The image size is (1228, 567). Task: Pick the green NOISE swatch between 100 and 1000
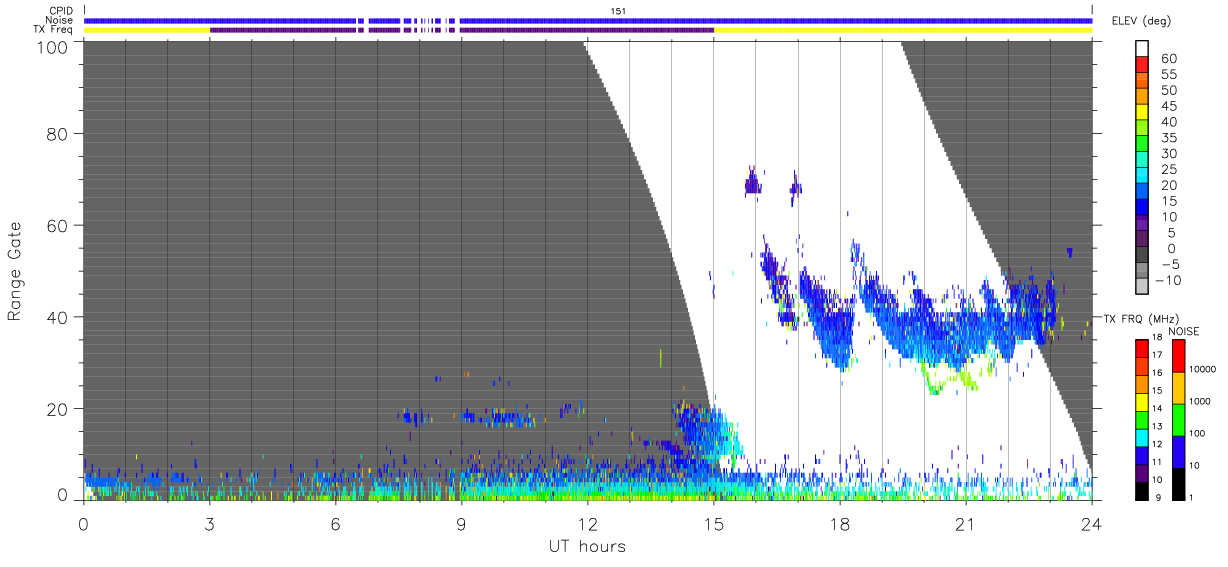tap(1178, 420)
